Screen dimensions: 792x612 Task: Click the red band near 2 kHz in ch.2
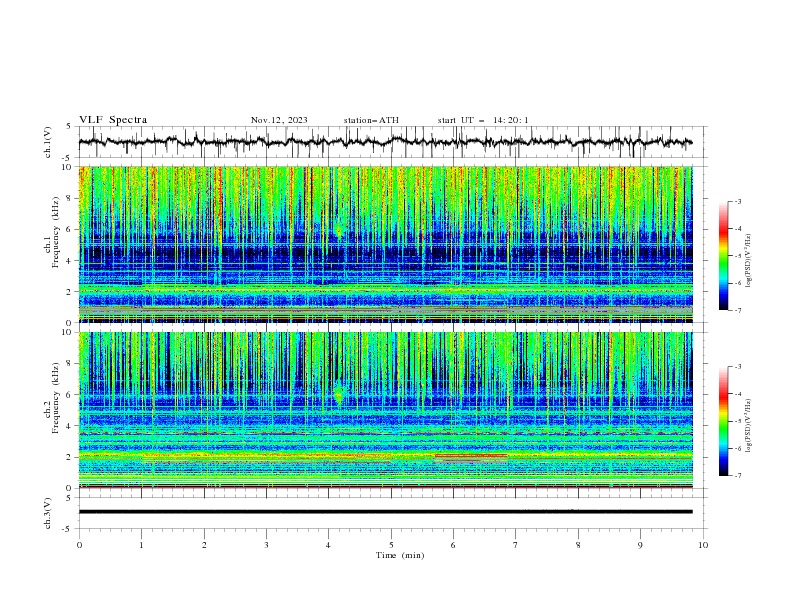[x=471, y=456]
